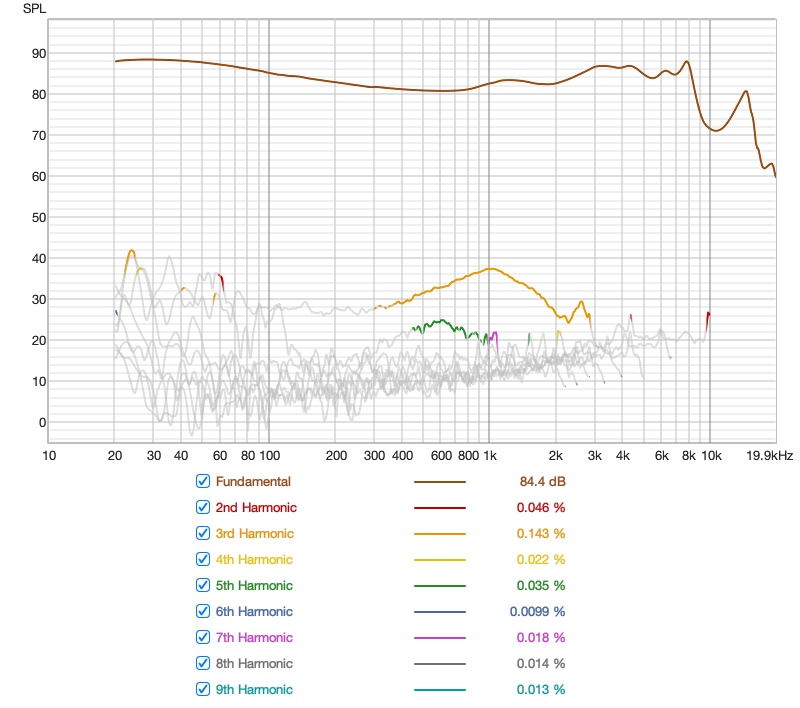The height and width of the screenshot is (708, 800).
Task: Disable the 2nd Harmonic checkbox
Action: (204, 507)
